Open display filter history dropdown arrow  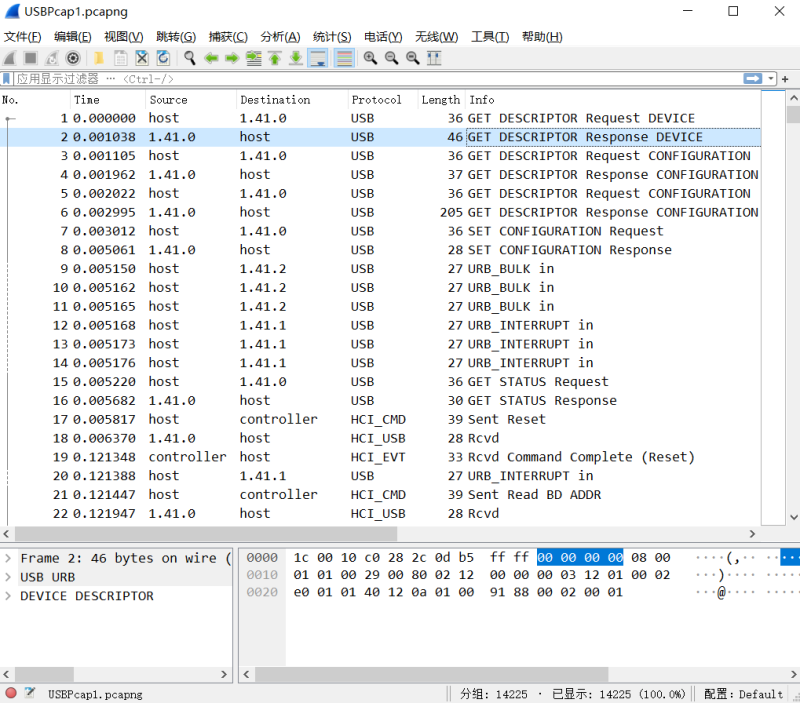[x=771, y=78]
